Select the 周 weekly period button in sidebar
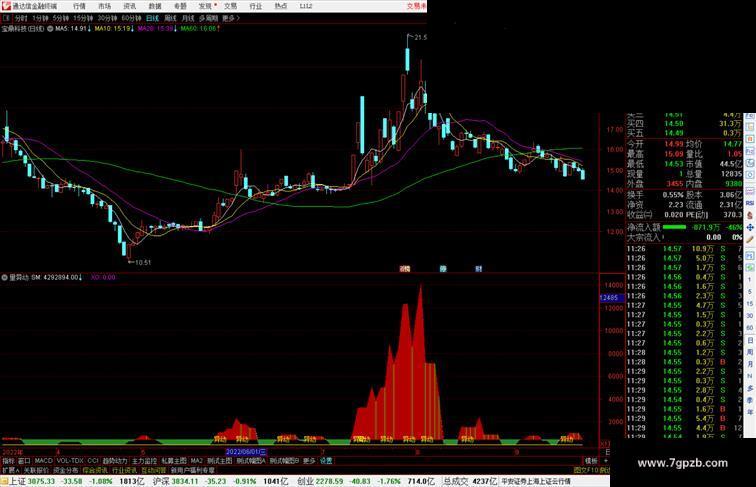Viewport: 756px width, 487px height. tap(750, 352)
